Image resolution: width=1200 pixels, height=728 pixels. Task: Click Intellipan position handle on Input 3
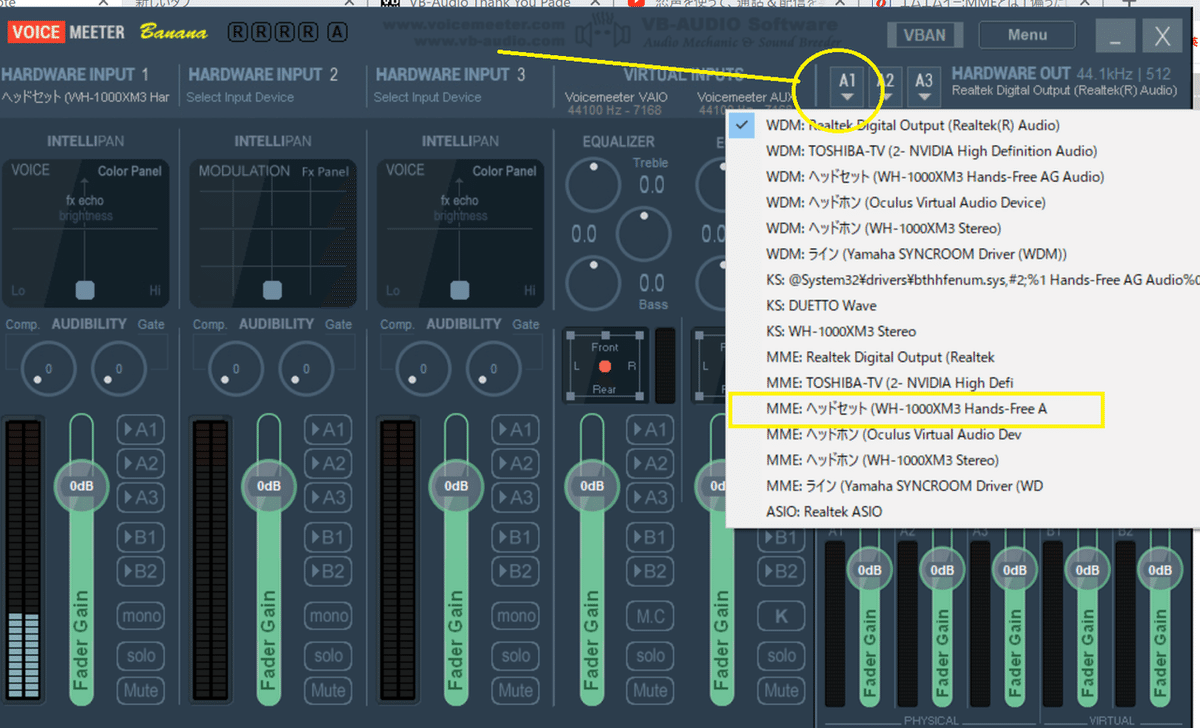459,290
